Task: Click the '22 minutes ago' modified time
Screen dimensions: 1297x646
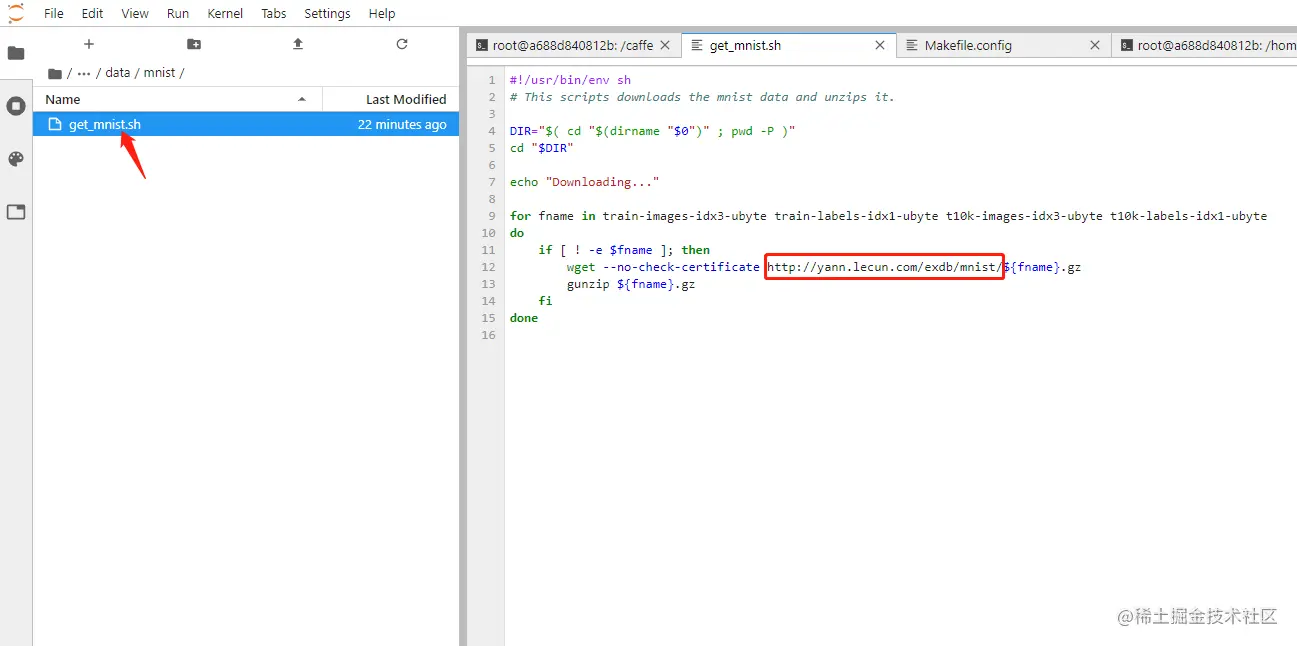Action: [402, 124]
